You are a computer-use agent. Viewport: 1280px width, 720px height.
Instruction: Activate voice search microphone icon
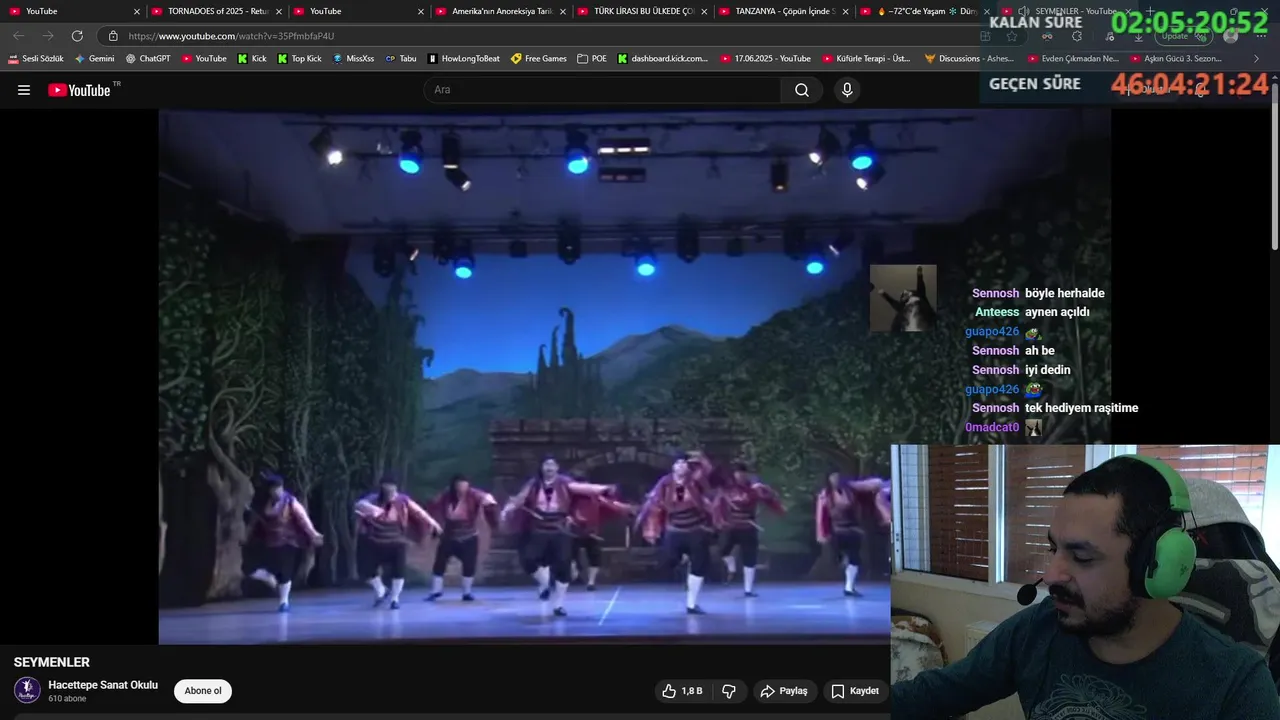[x=847, y=90]
